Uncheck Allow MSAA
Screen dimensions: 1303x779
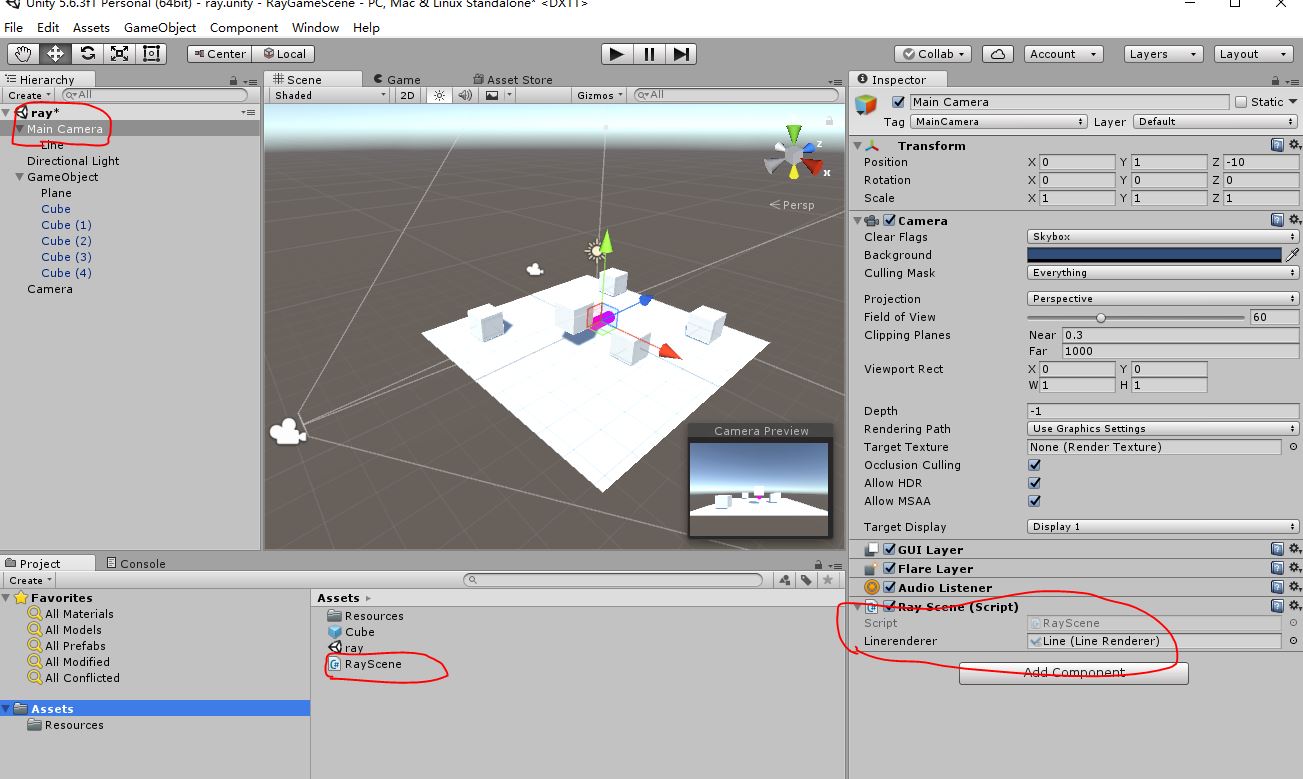pyautogui.click(x=1034, y=501)
